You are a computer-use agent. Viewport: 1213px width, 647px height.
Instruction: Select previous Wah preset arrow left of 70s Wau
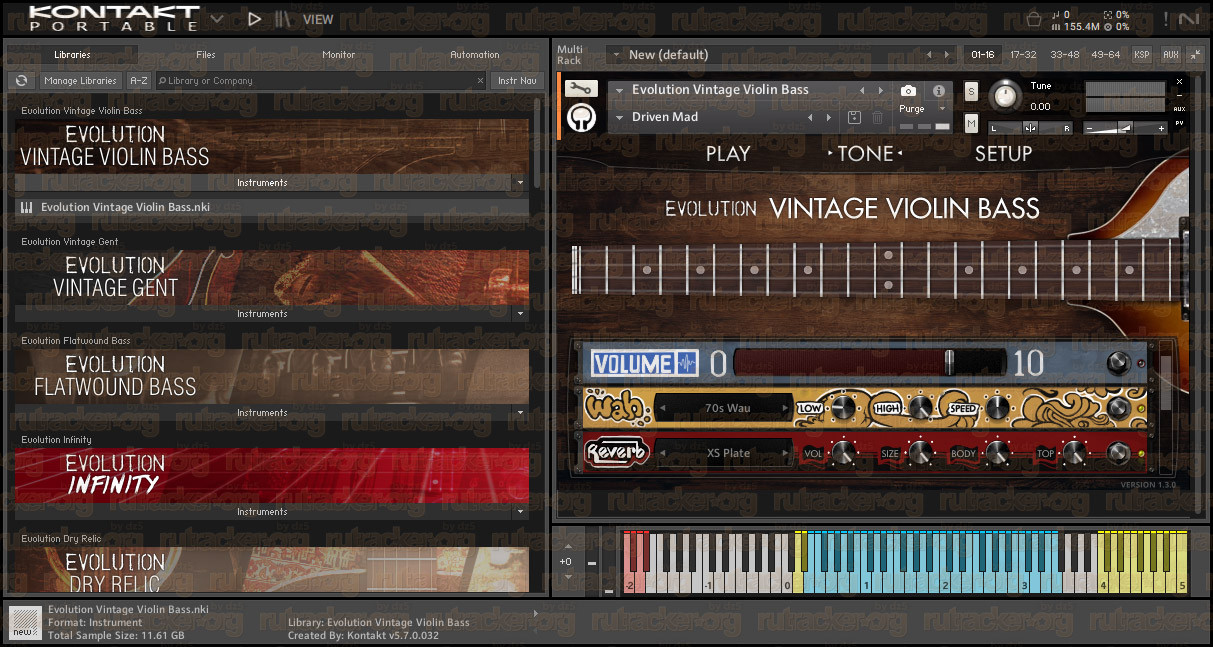point(662,408)
